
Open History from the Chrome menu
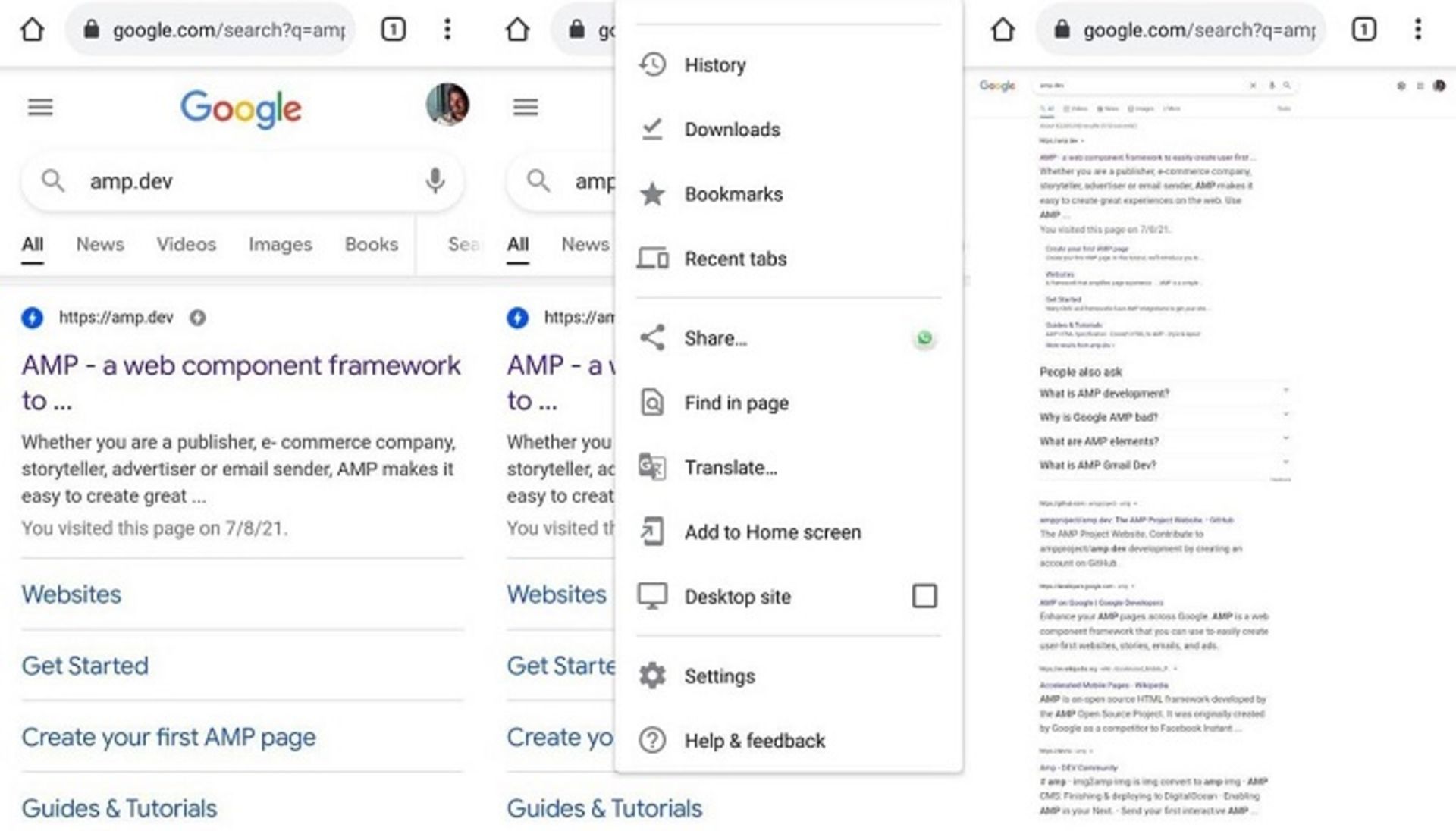[714, 65]
